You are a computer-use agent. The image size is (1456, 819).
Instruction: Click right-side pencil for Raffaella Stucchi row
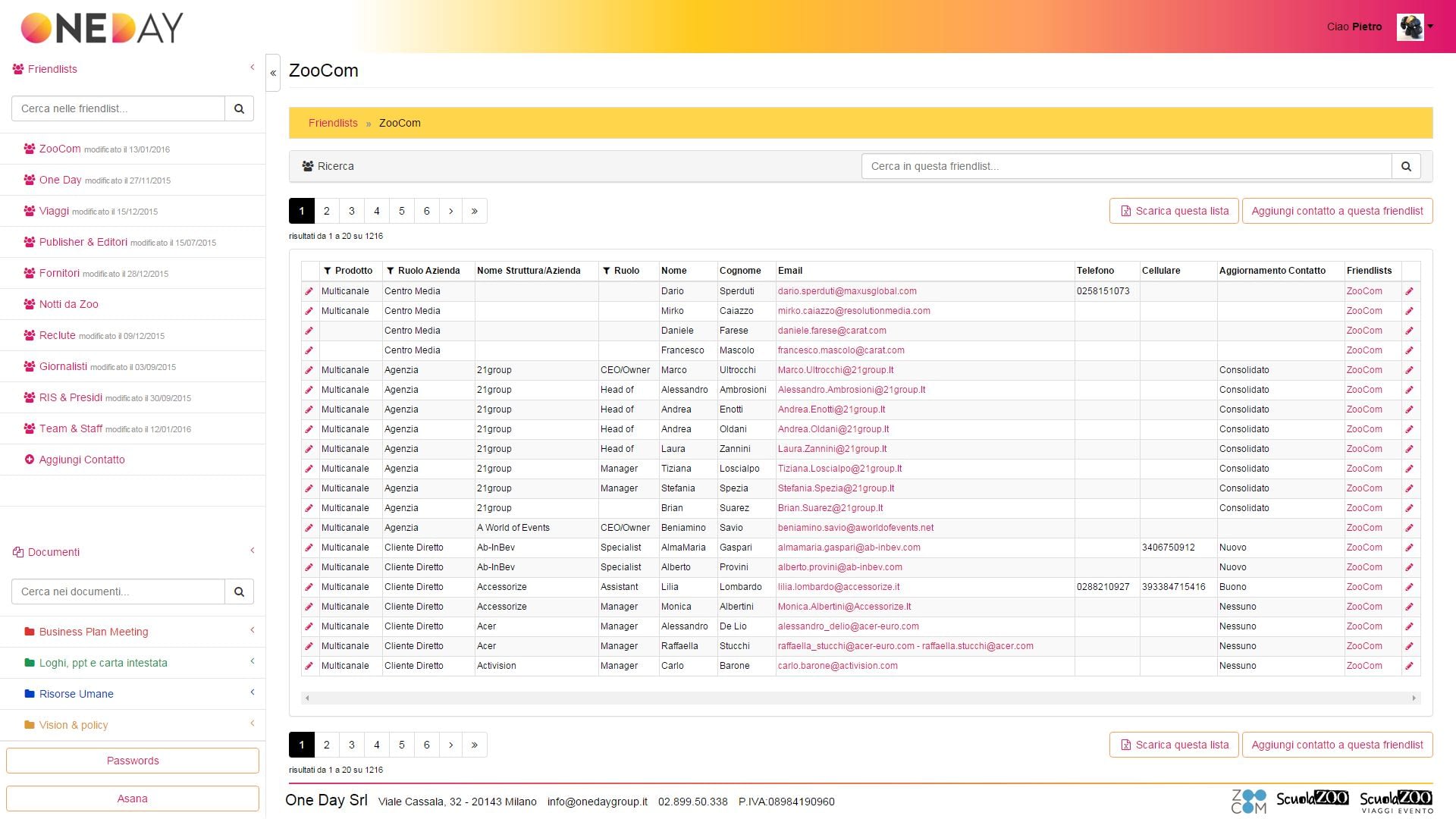1409,646
